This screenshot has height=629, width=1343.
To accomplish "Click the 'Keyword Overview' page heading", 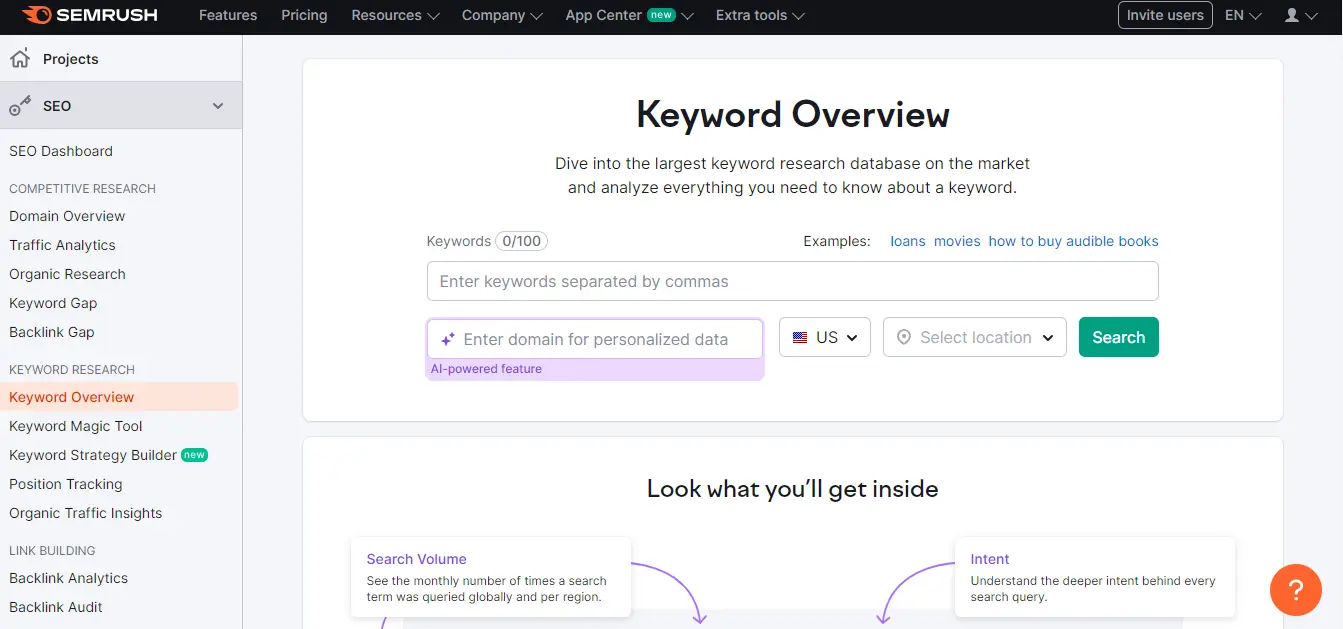I will [793, 114].
